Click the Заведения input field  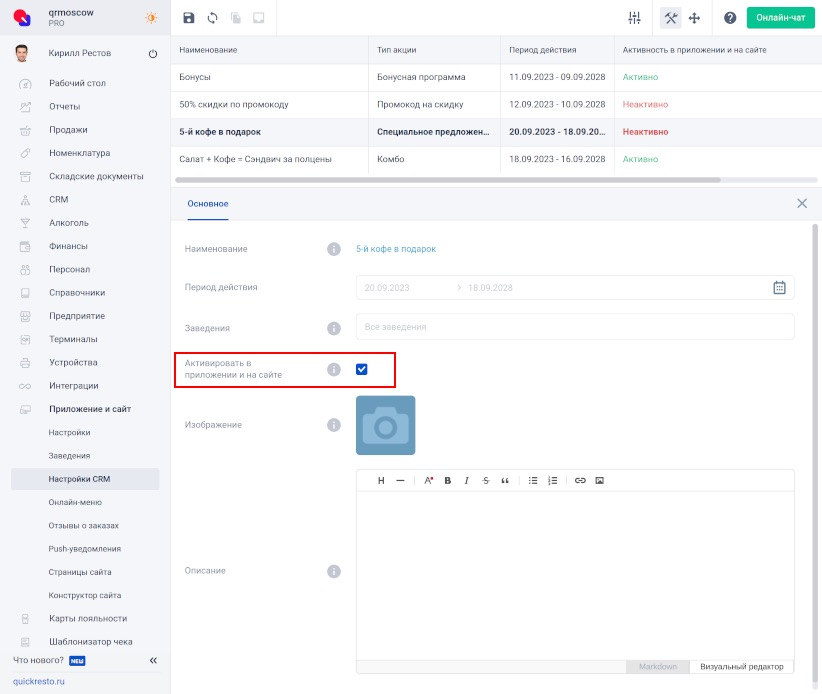575,327
